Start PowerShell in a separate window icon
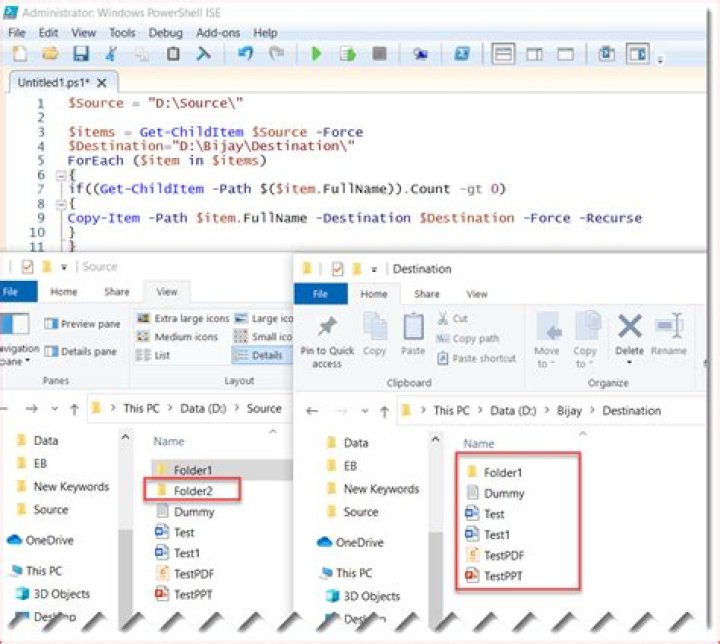 click(x=461, y=54)
